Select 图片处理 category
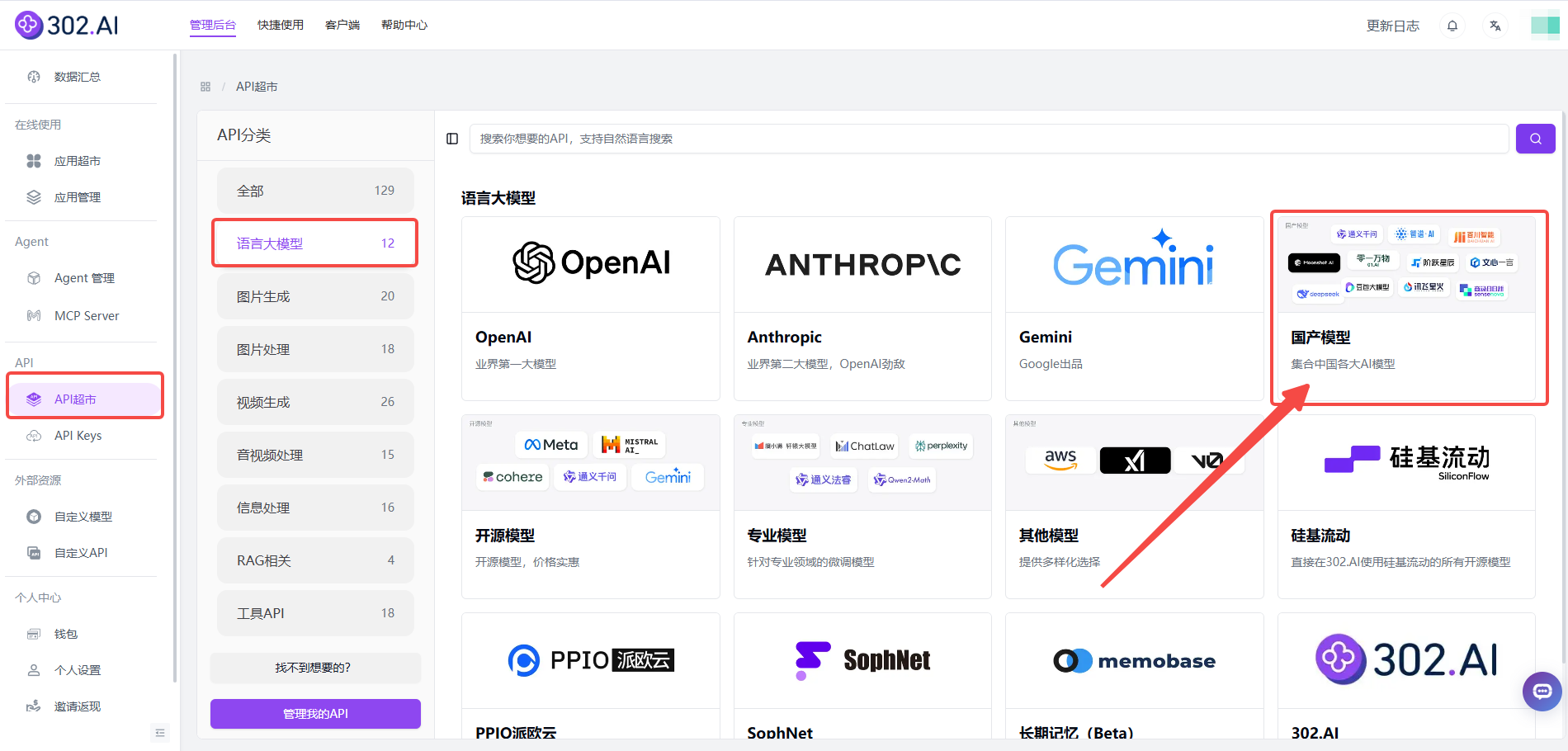 [x=315, y=349]
